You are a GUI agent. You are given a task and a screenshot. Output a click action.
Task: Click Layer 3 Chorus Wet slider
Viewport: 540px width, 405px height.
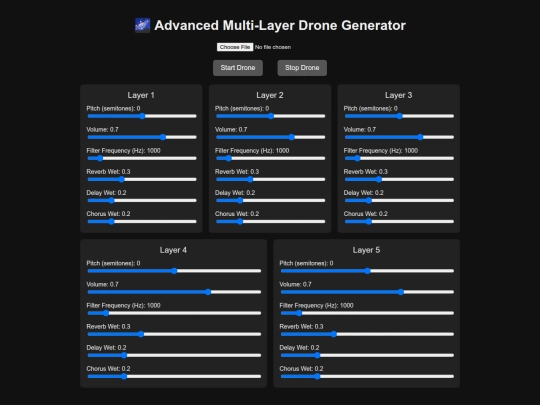coord(399,221)
